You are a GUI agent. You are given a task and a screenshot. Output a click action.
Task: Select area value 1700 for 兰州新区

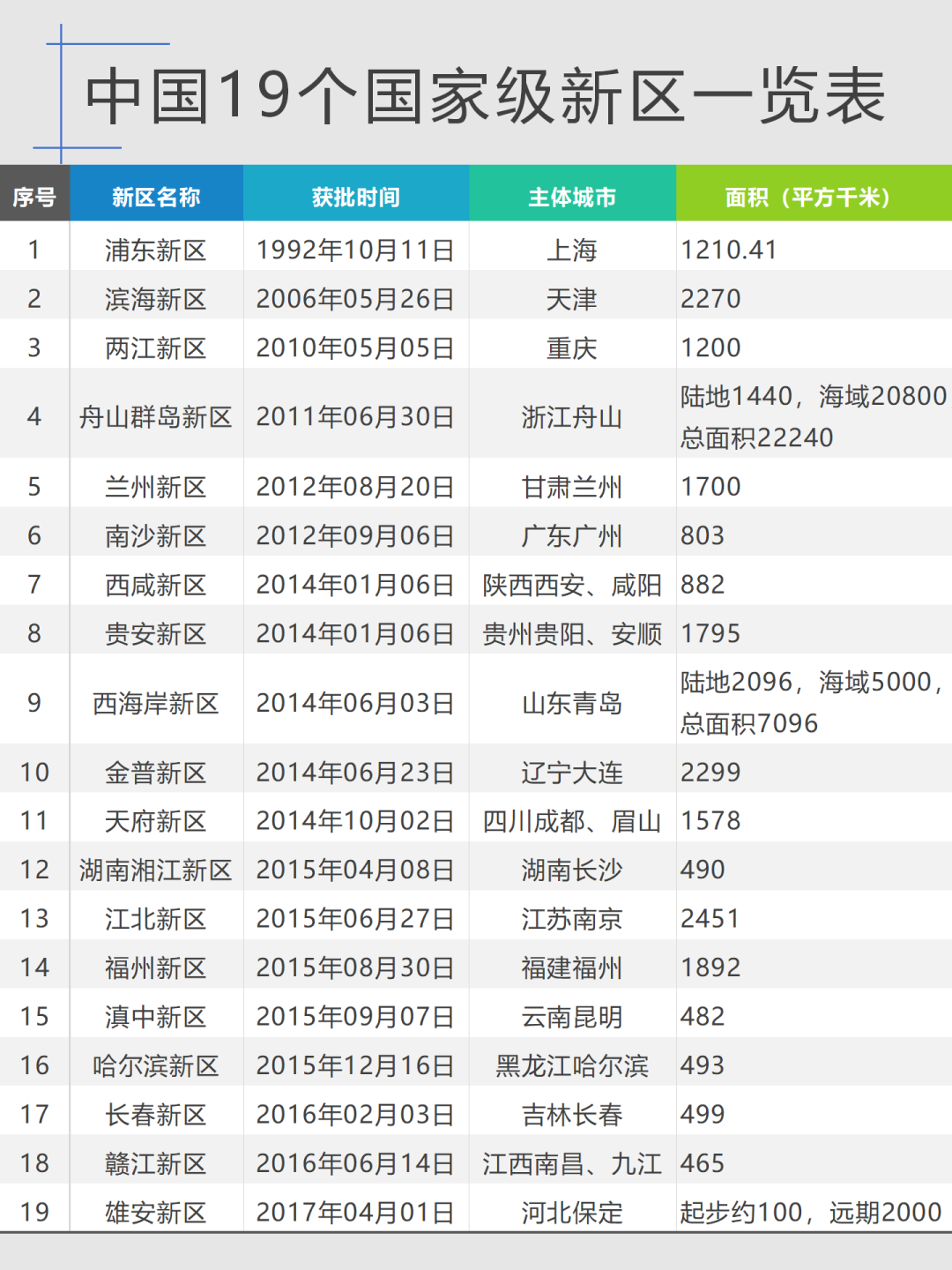711,487
